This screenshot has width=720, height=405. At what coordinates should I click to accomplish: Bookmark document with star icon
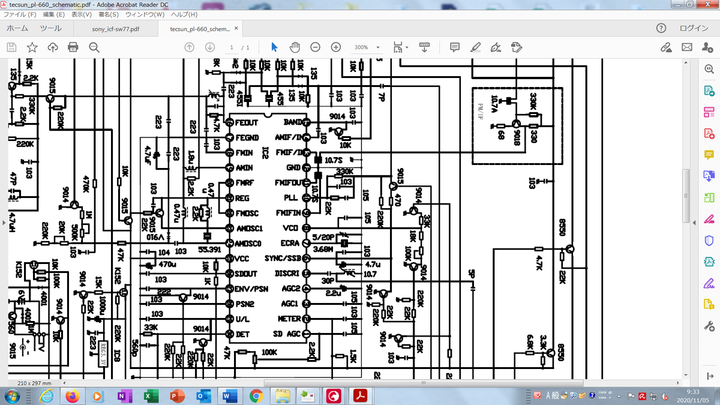click(x=31, y=47)
